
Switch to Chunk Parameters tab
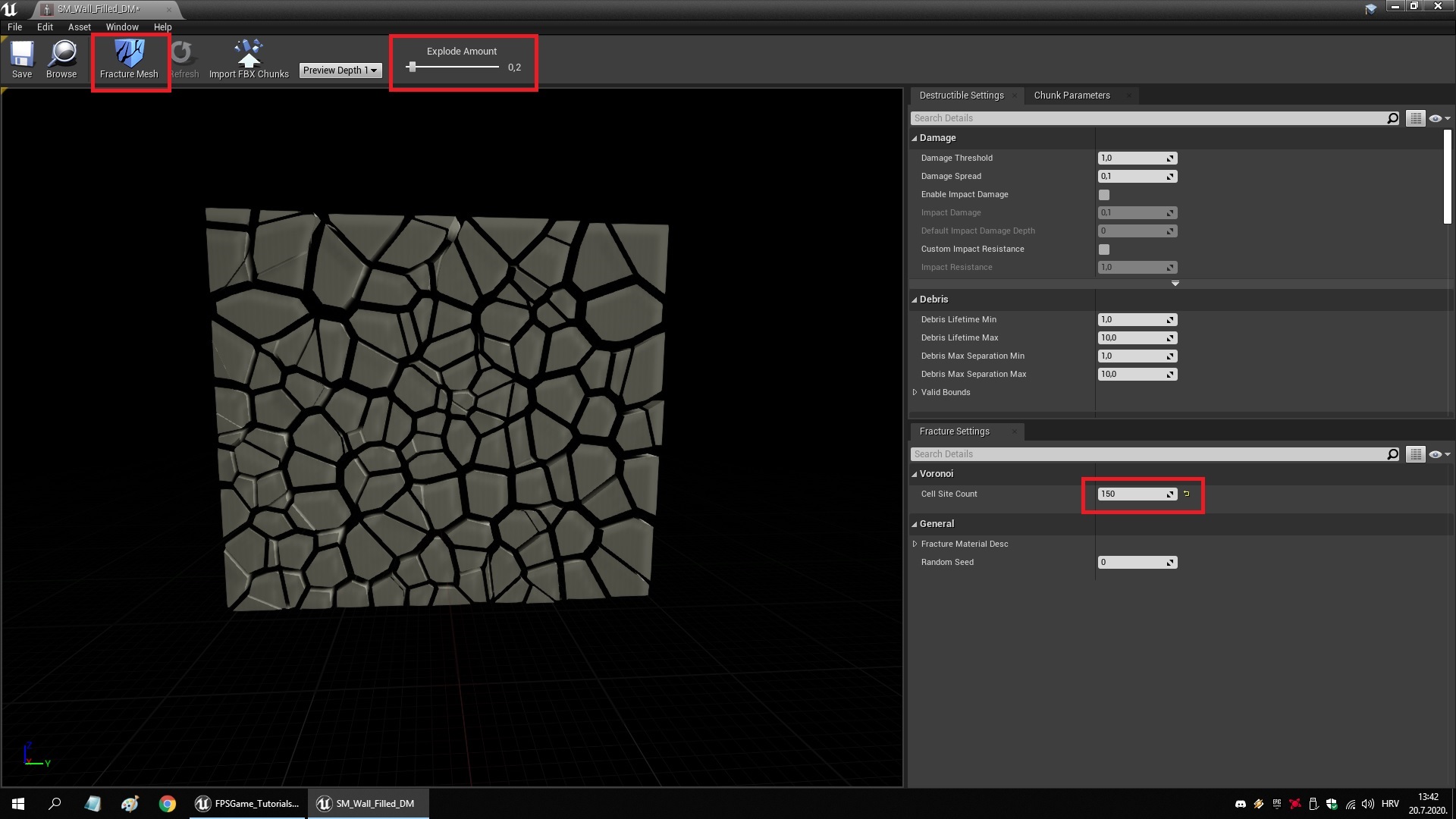[1072, 96]
